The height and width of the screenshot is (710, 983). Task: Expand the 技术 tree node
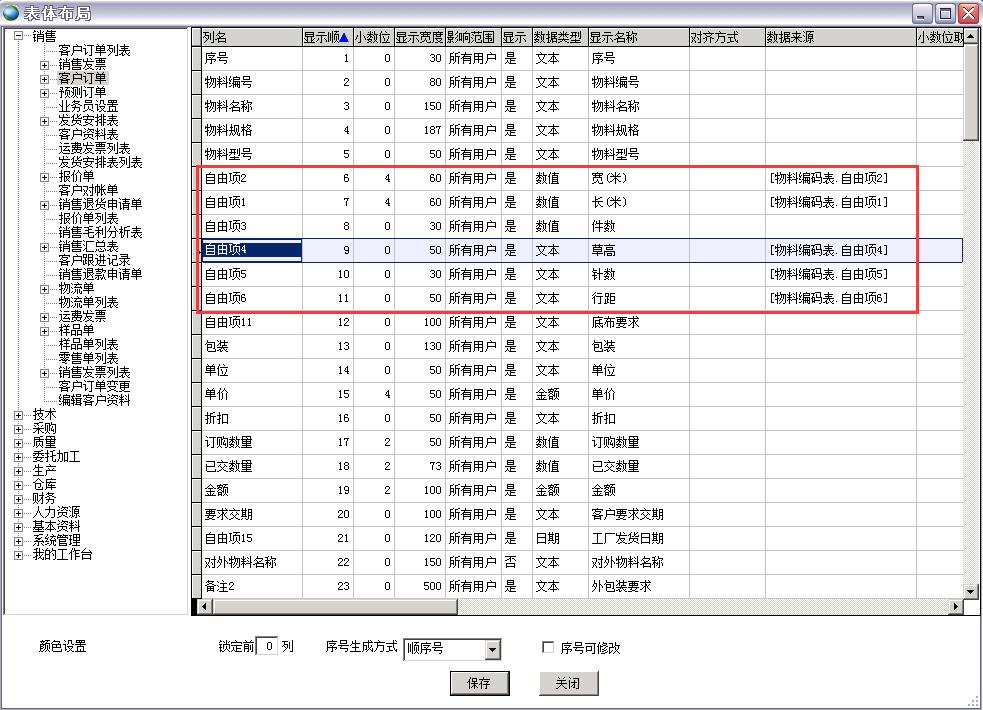18,414
